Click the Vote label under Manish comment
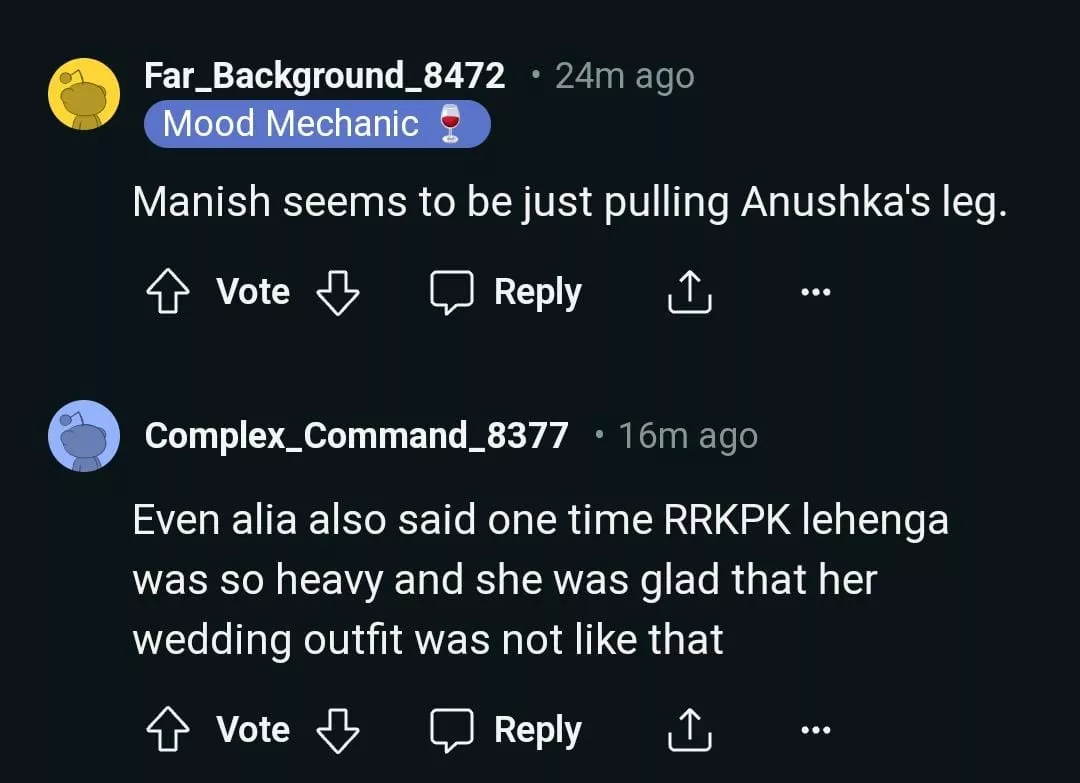Viewport: 1080px width, 783px height. (x=253, y=292)
